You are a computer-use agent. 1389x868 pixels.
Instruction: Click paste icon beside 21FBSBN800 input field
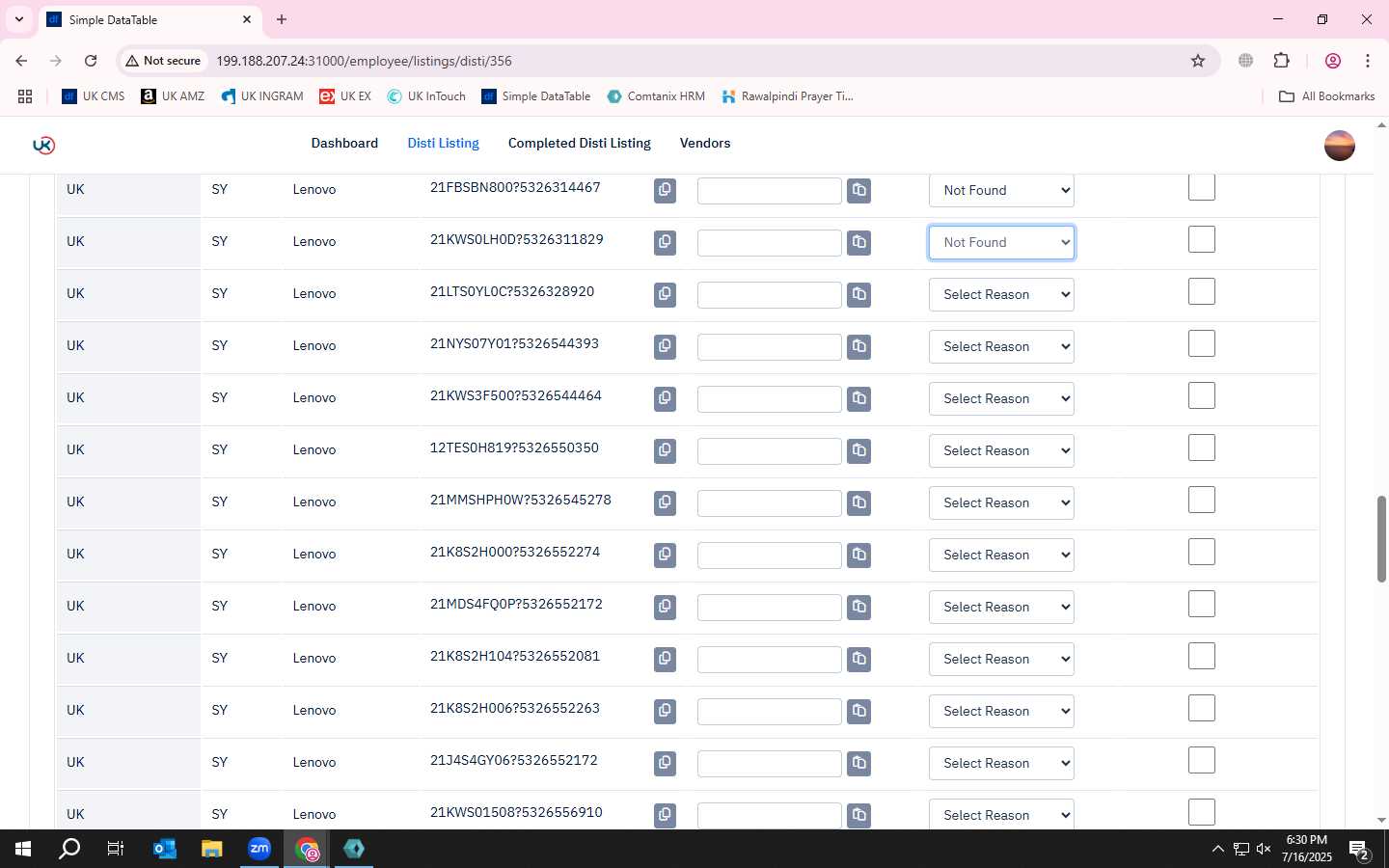click(x=858, y=190)
